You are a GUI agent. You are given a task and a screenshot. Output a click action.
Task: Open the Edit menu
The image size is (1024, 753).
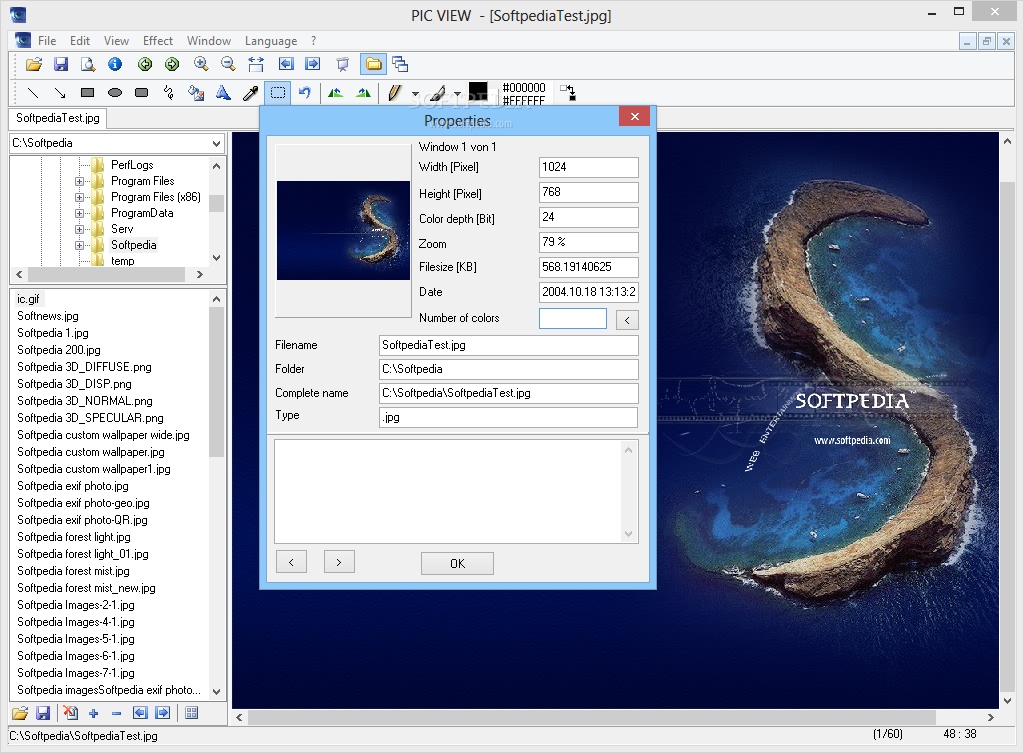click(x=80, y=40)
